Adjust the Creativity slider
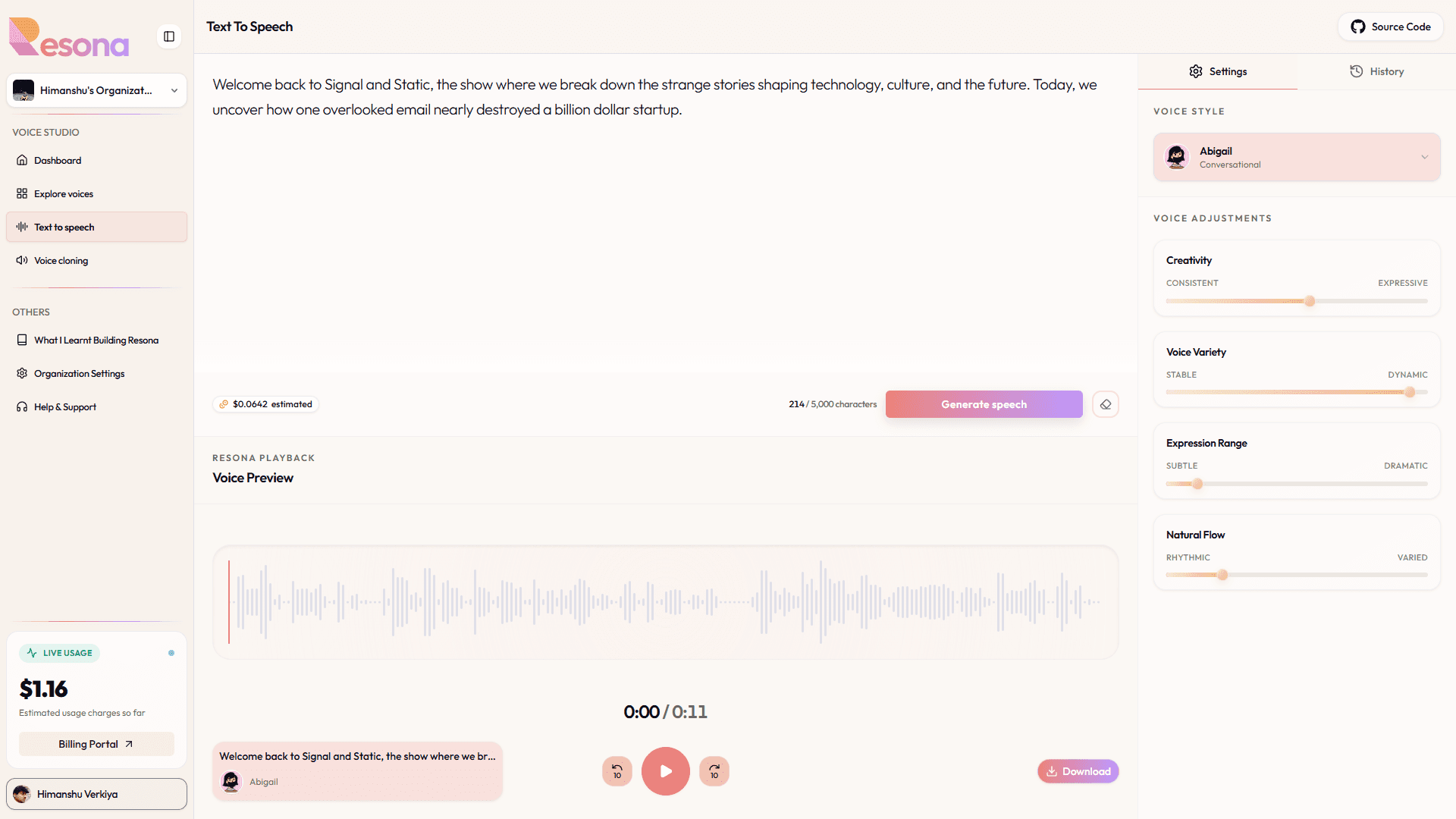Screen dimensions: 1456x819 tap(1297, 301)
